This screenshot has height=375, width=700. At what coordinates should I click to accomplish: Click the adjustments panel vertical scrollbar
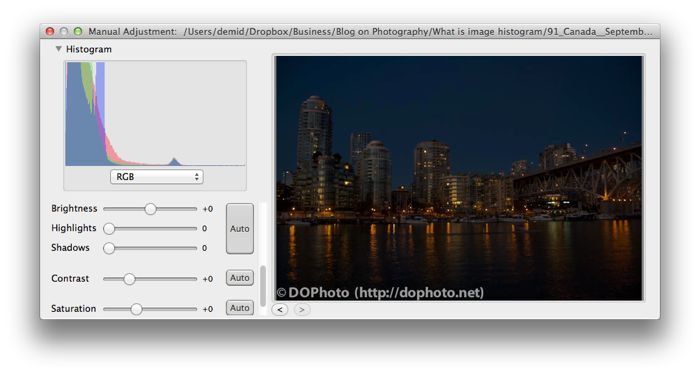(263, 286)
